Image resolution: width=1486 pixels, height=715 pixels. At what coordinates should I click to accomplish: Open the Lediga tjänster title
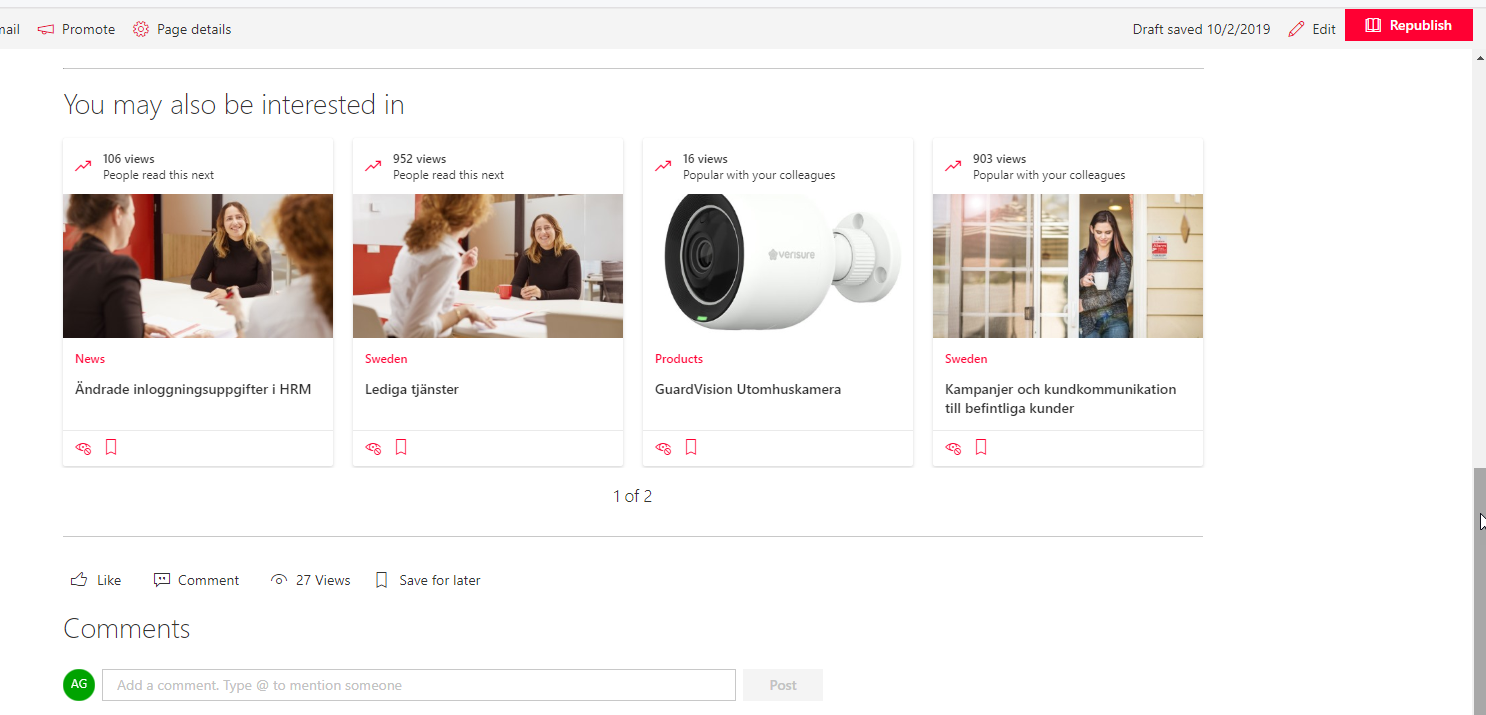tap(412, 389)
